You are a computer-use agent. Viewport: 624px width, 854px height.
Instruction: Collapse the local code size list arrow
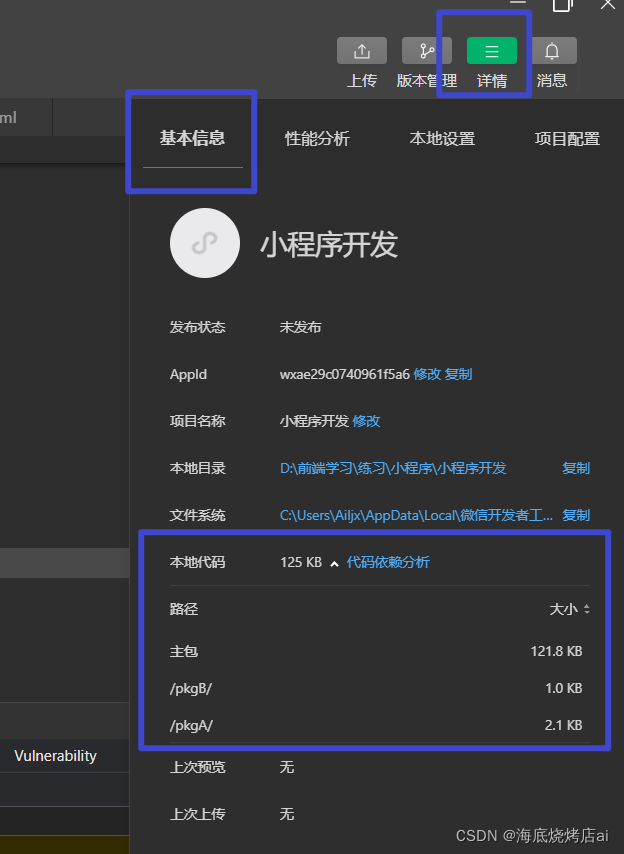334,564
